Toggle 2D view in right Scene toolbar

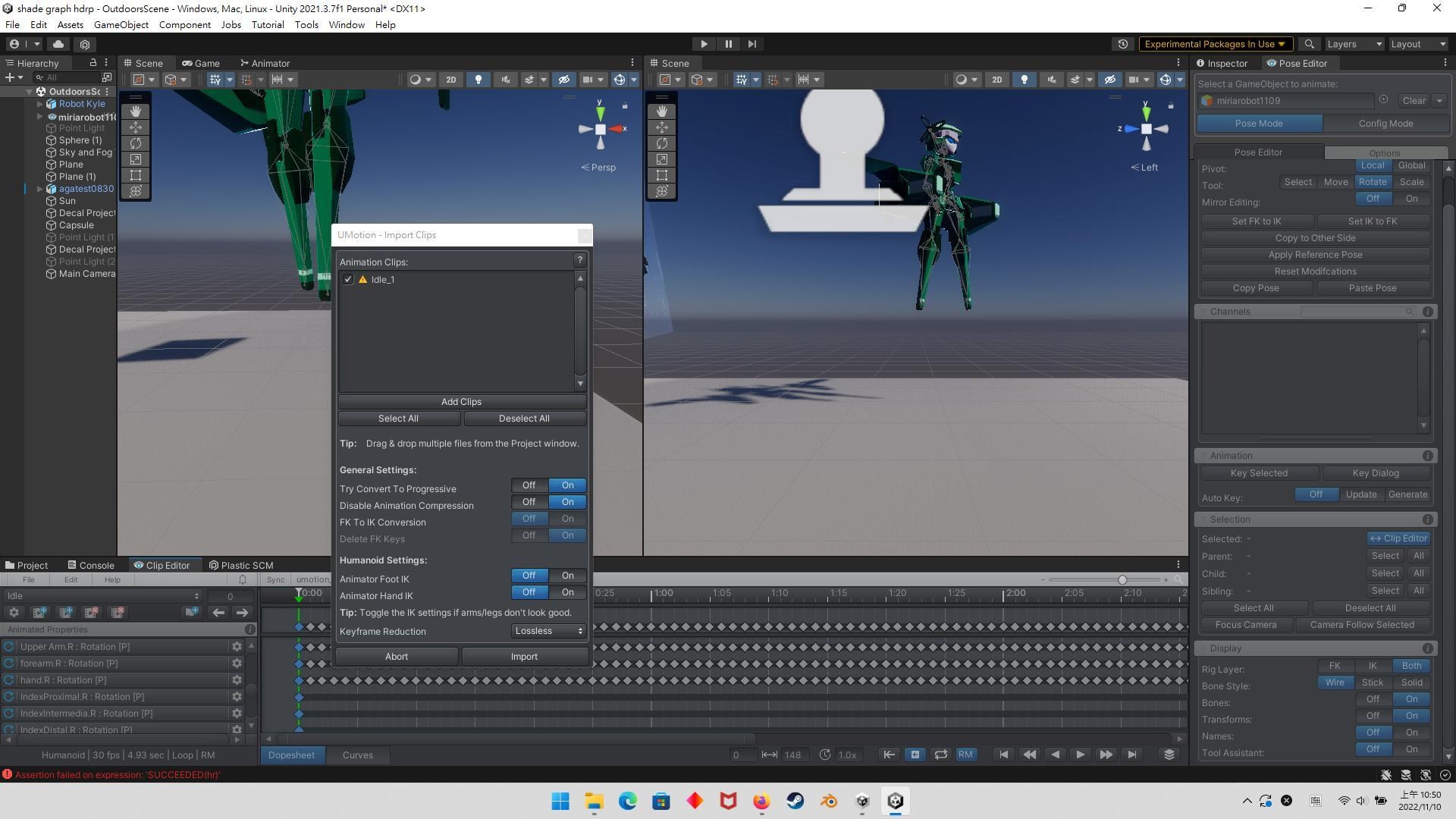[996, 80]
